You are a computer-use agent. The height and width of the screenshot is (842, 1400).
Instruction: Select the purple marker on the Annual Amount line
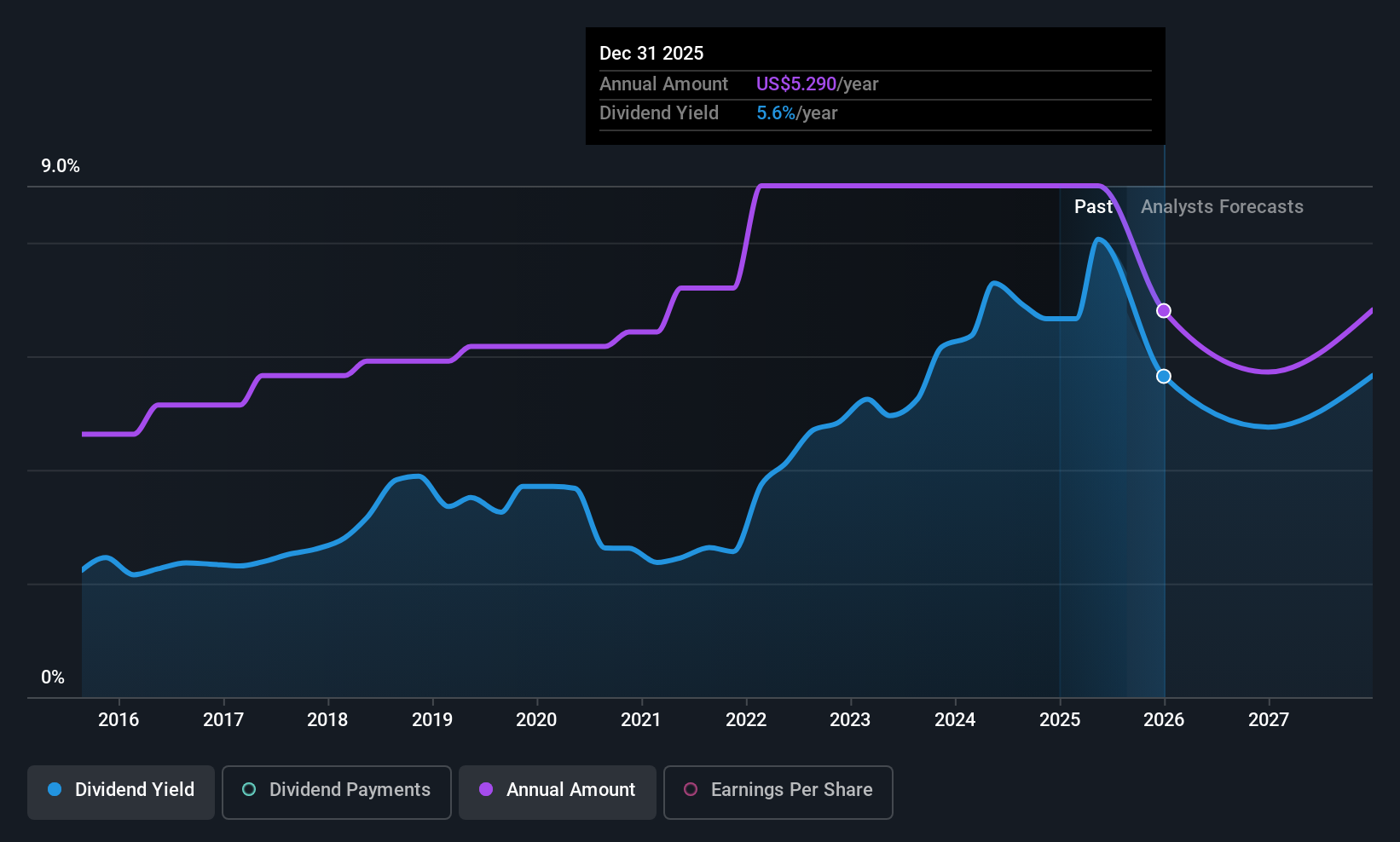[1164, 310]
